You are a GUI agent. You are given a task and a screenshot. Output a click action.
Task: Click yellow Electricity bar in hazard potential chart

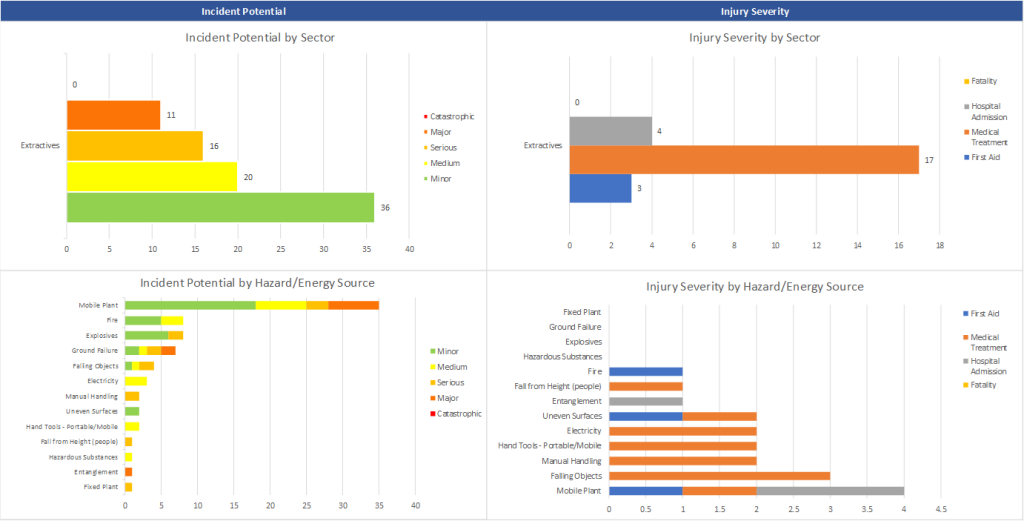pyautogui.click(x=136, y=381)
